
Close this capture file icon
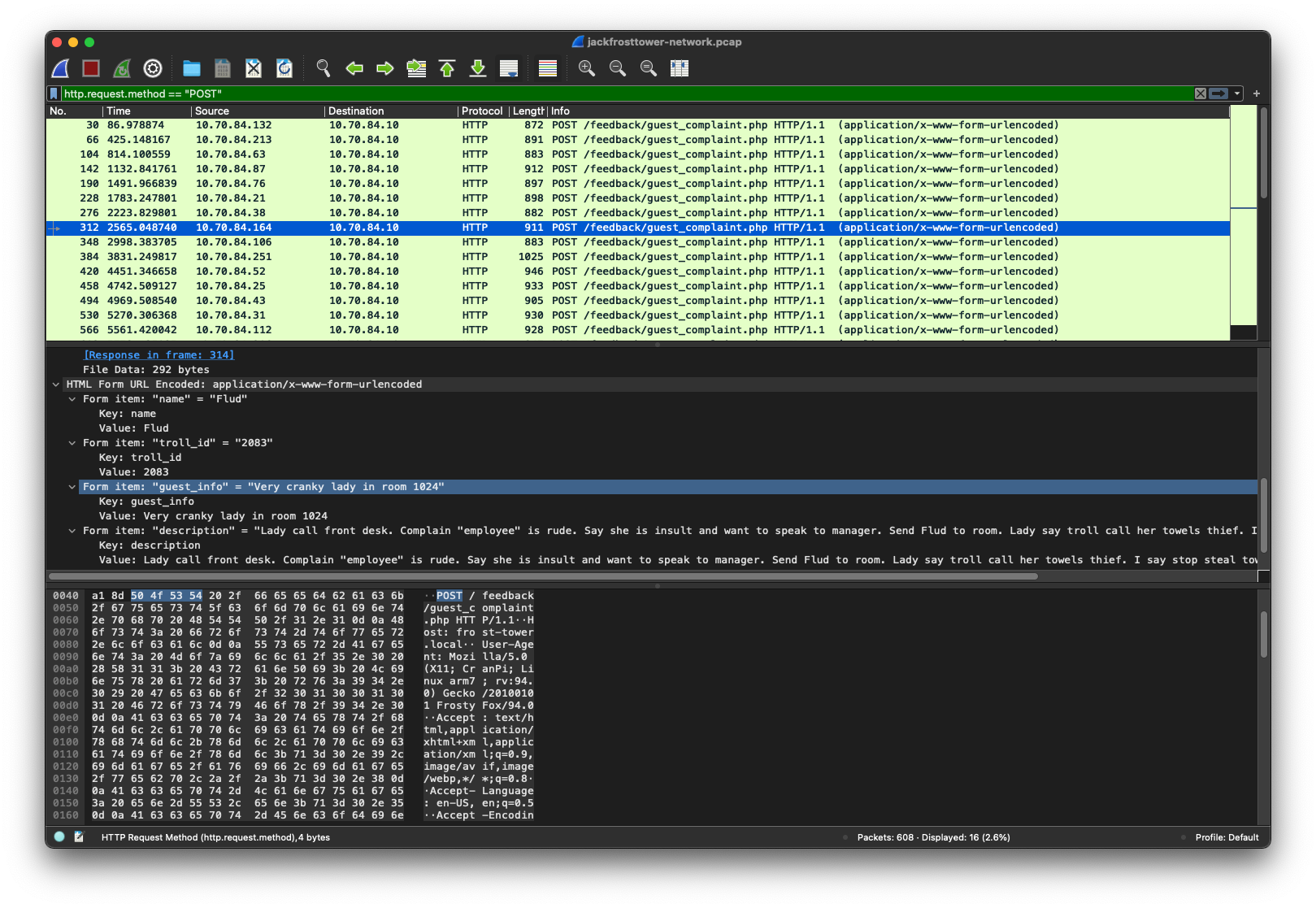point(254,69)
